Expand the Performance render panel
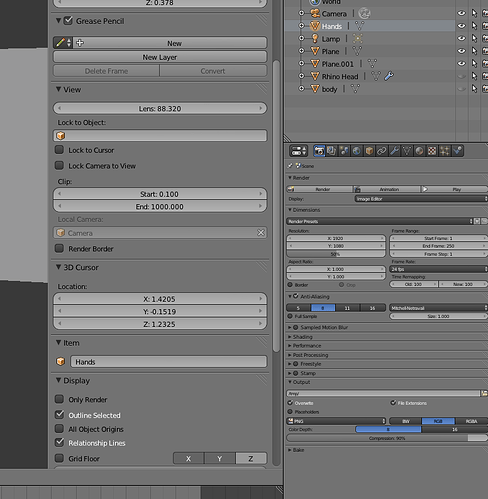 290,346
